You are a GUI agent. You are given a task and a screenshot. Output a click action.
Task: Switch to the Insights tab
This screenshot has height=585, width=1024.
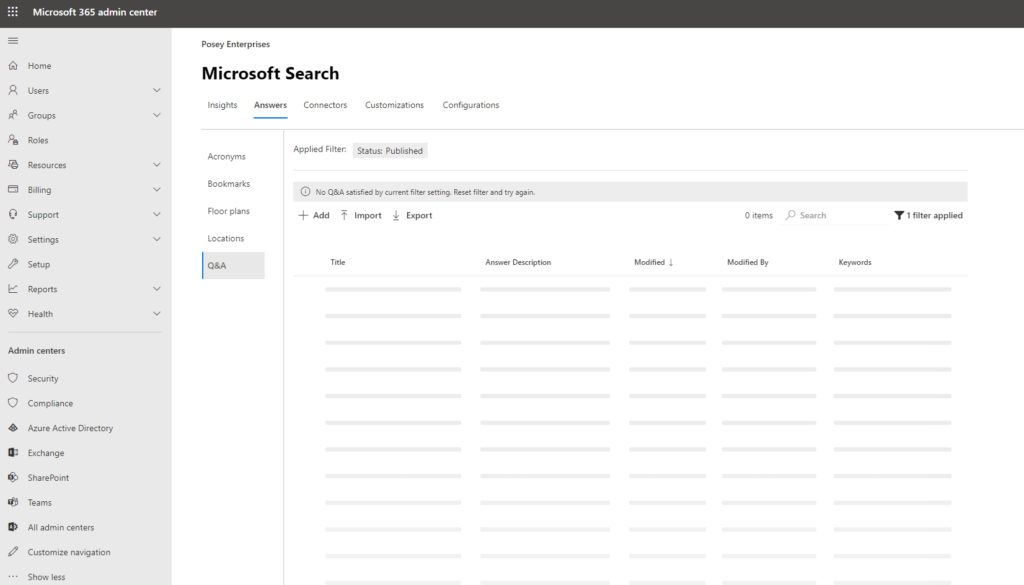(222, 105)
